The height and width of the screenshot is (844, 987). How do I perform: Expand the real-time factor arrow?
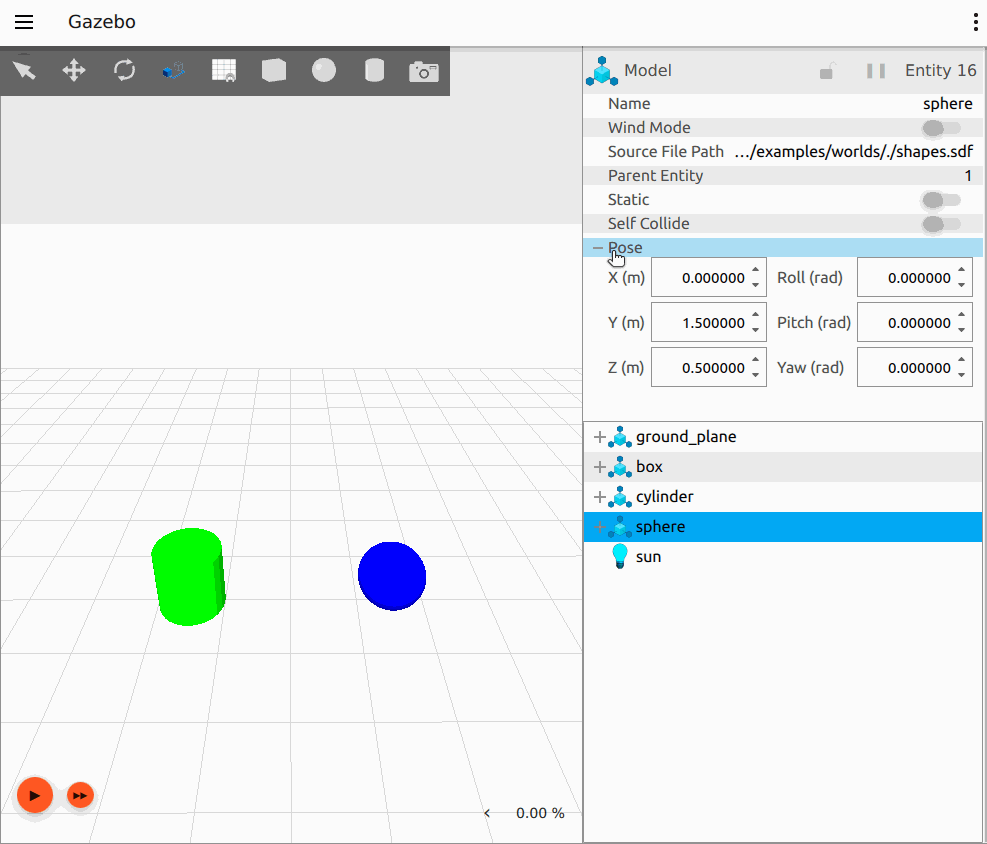click(x=487, y=813)
